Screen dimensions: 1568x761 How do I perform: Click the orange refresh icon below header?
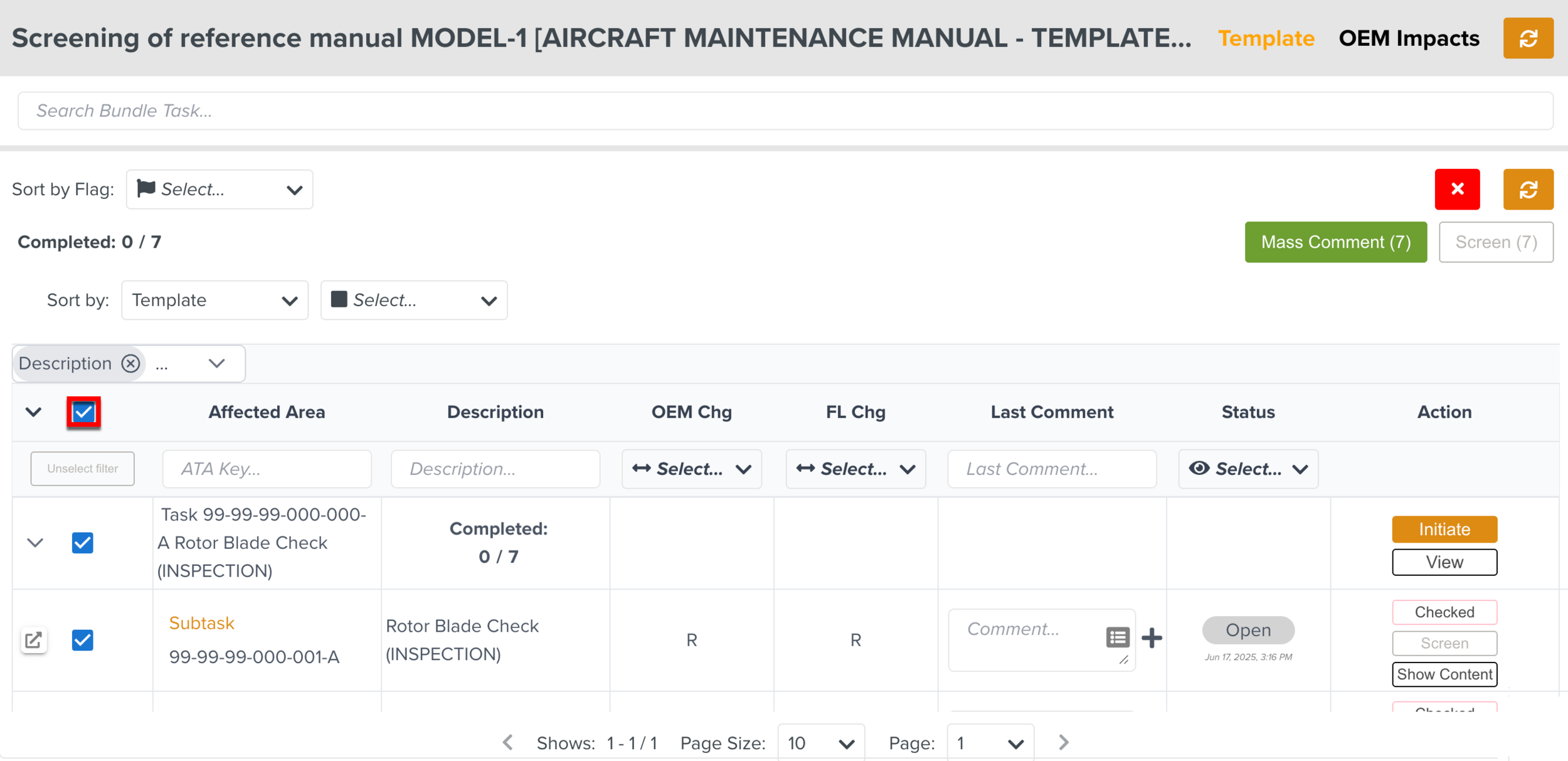1528,189
